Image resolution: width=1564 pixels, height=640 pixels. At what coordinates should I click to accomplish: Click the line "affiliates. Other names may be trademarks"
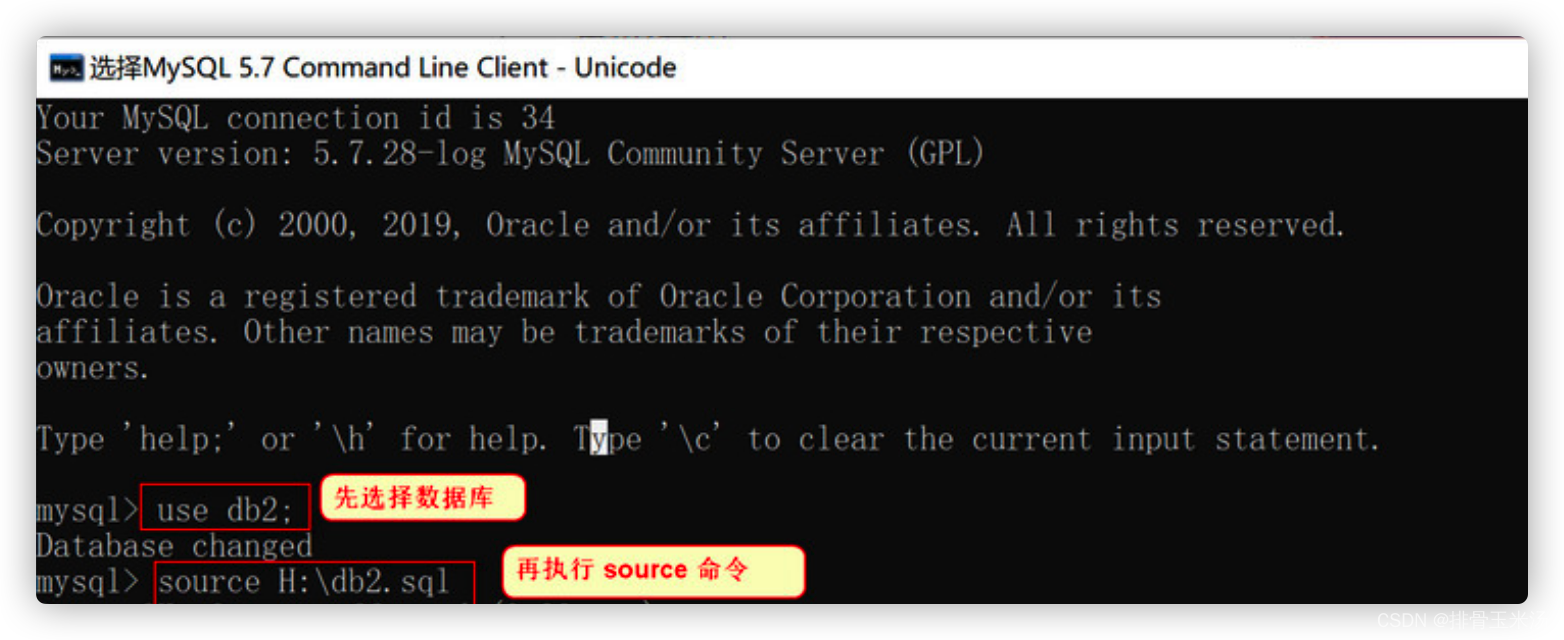pyautogui.click(x=564, y=332)
